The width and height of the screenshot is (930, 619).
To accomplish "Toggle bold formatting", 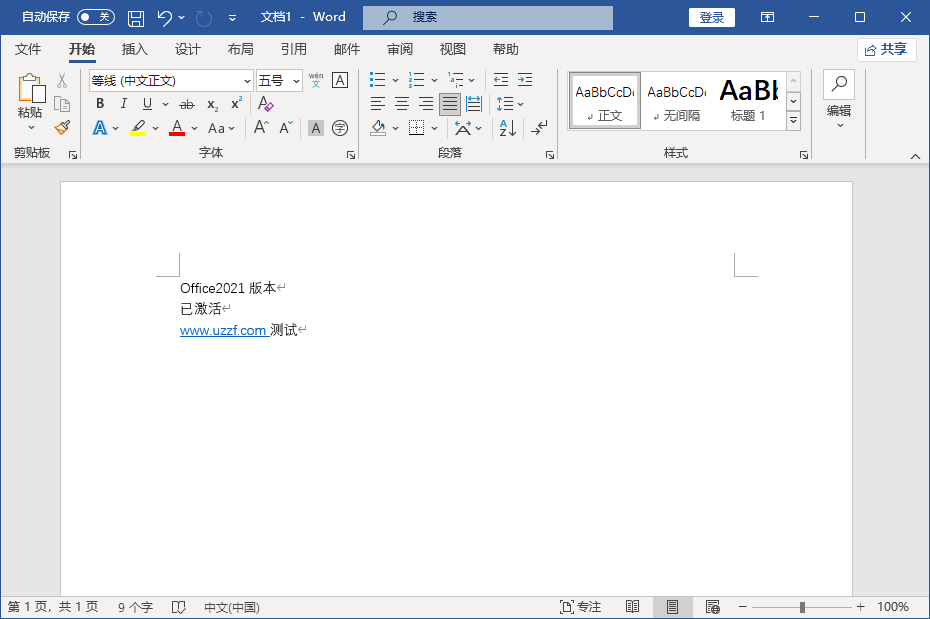I will 100,104.
